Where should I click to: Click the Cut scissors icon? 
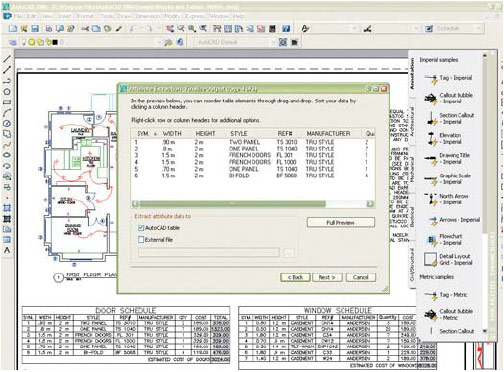tap(85, 29)
